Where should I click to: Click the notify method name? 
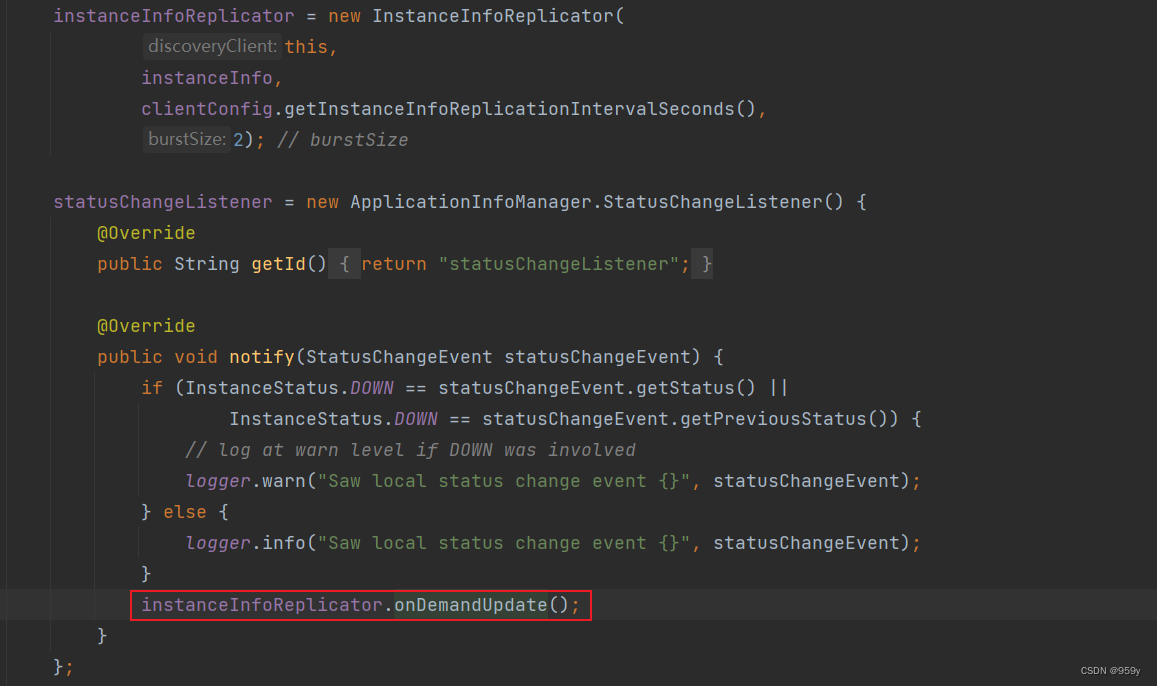tap(261, 356)
